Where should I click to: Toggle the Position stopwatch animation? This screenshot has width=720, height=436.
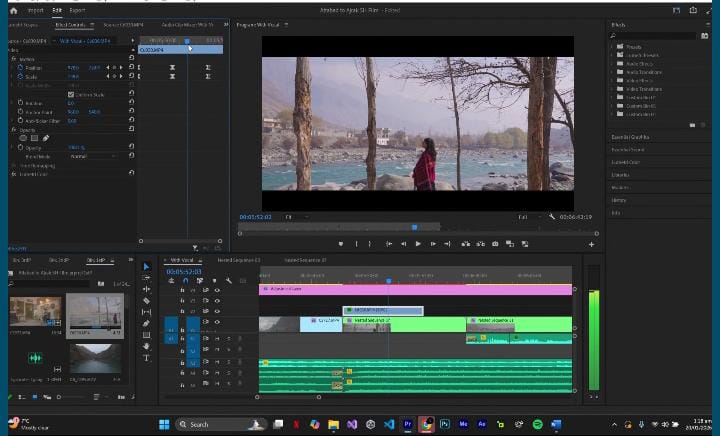point(20,68)
